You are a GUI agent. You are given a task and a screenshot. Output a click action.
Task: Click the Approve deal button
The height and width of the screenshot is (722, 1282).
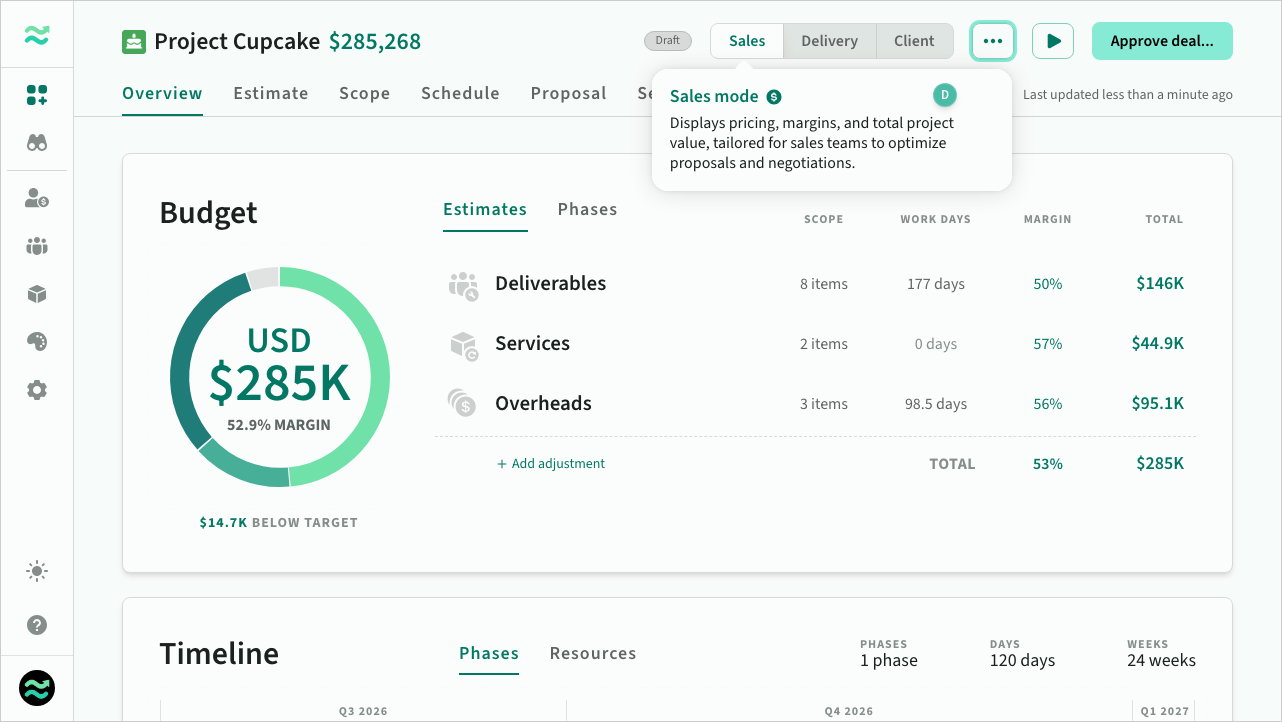pos(1162,41)
